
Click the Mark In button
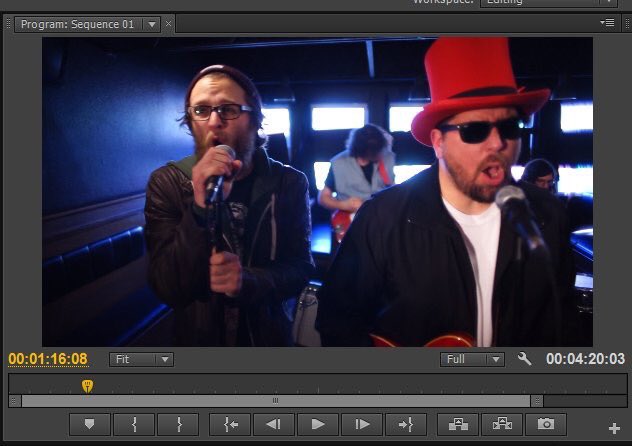tap(134, 424)
